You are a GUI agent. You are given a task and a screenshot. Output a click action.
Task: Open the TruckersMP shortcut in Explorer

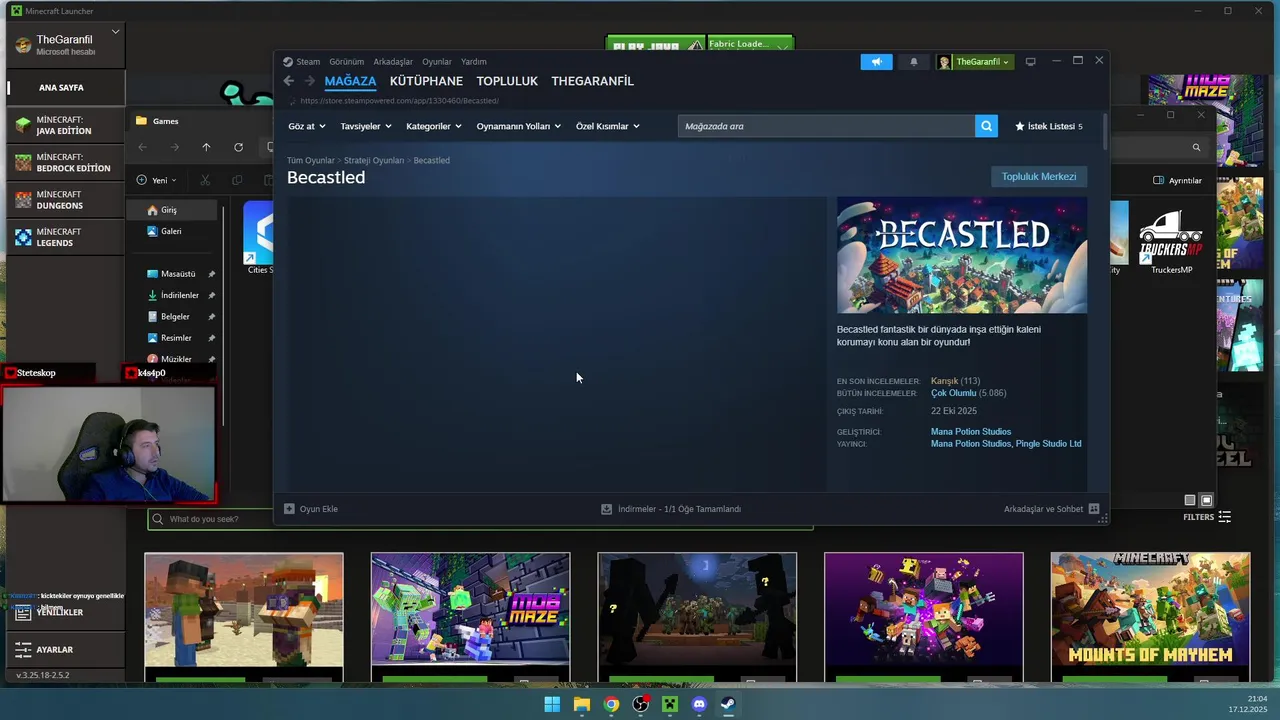(x=1171, y=241)
